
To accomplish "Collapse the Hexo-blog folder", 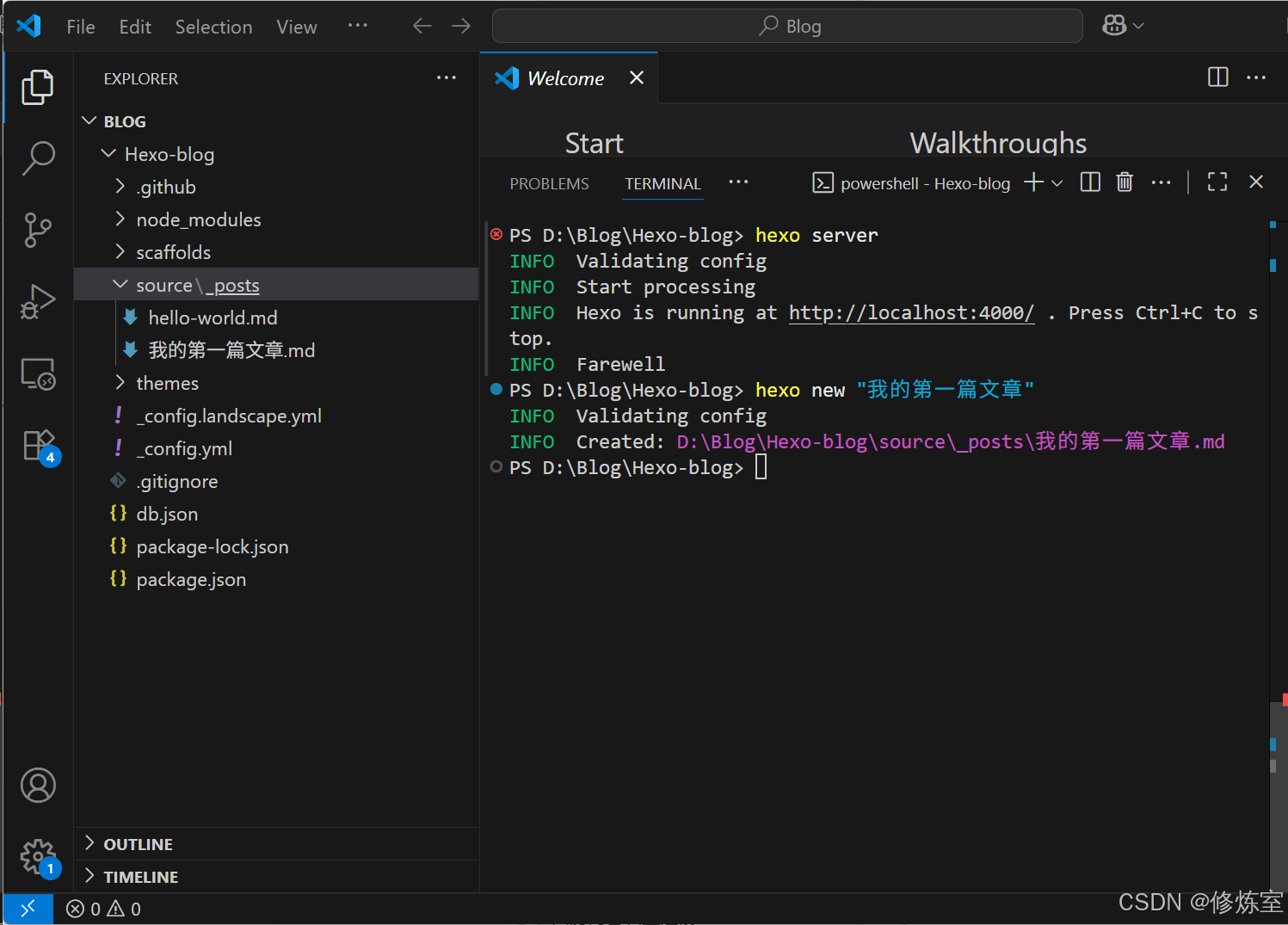I will 108,154.
